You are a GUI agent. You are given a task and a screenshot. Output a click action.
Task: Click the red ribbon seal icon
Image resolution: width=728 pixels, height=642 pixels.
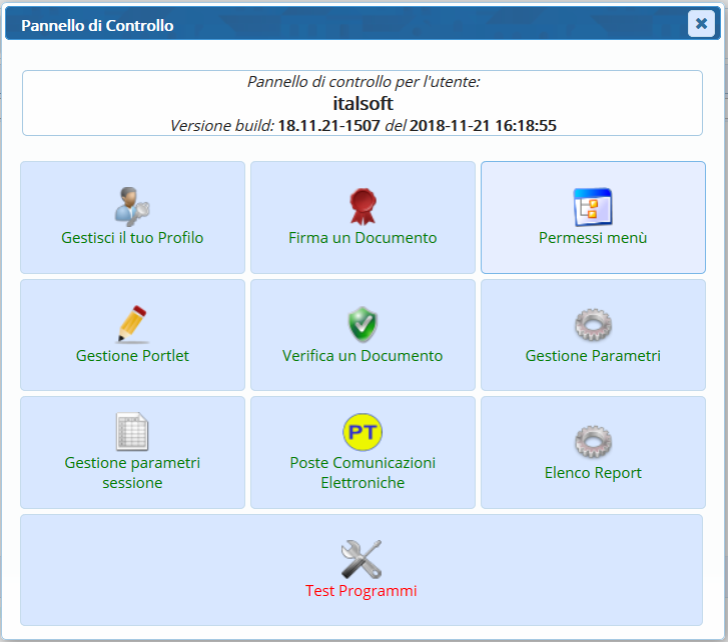pos(362,206)
